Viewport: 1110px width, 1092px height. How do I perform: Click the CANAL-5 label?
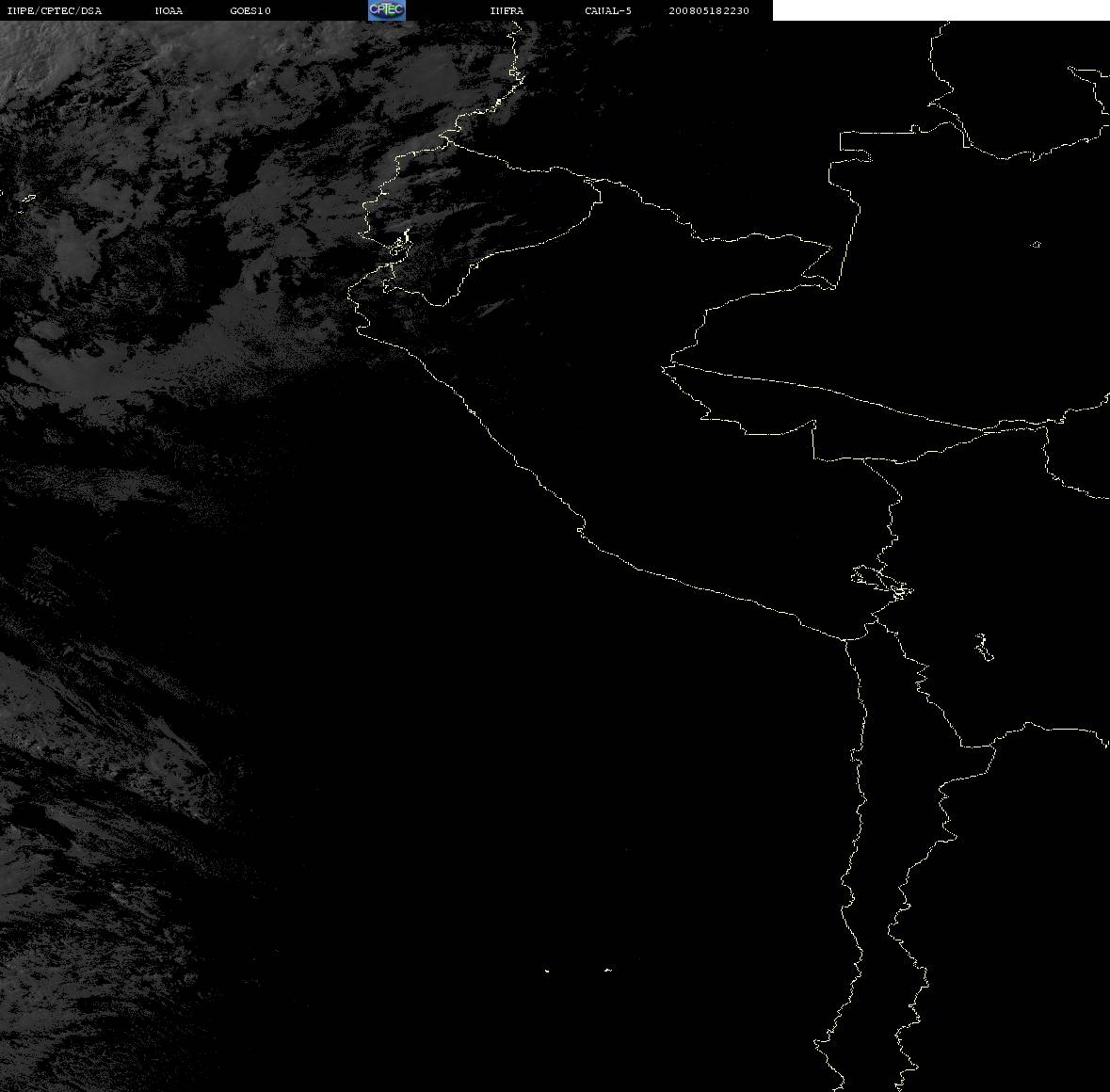point(608,10)
